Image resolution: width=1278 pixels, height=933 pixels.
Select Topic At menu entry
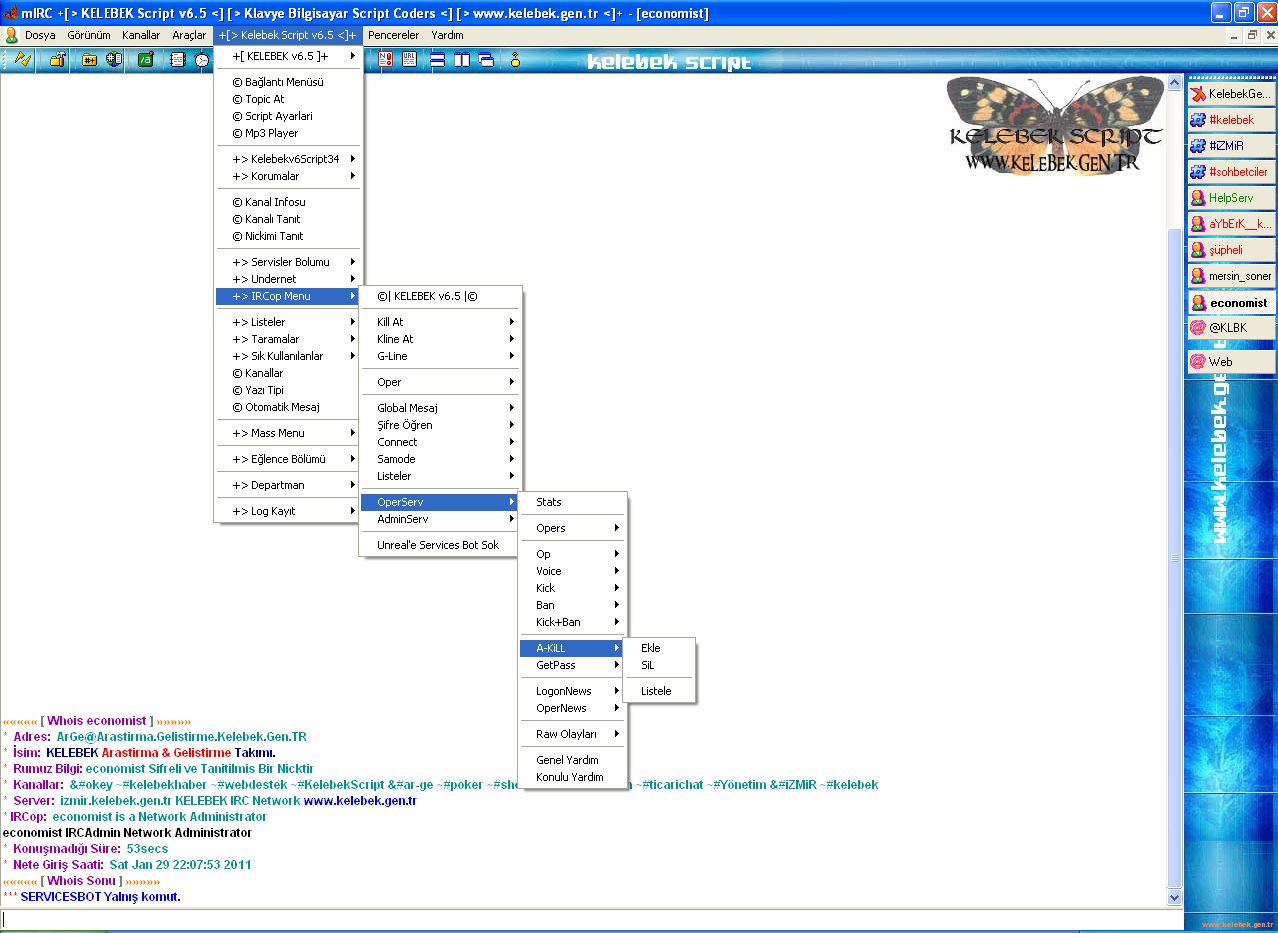(289, 99)
